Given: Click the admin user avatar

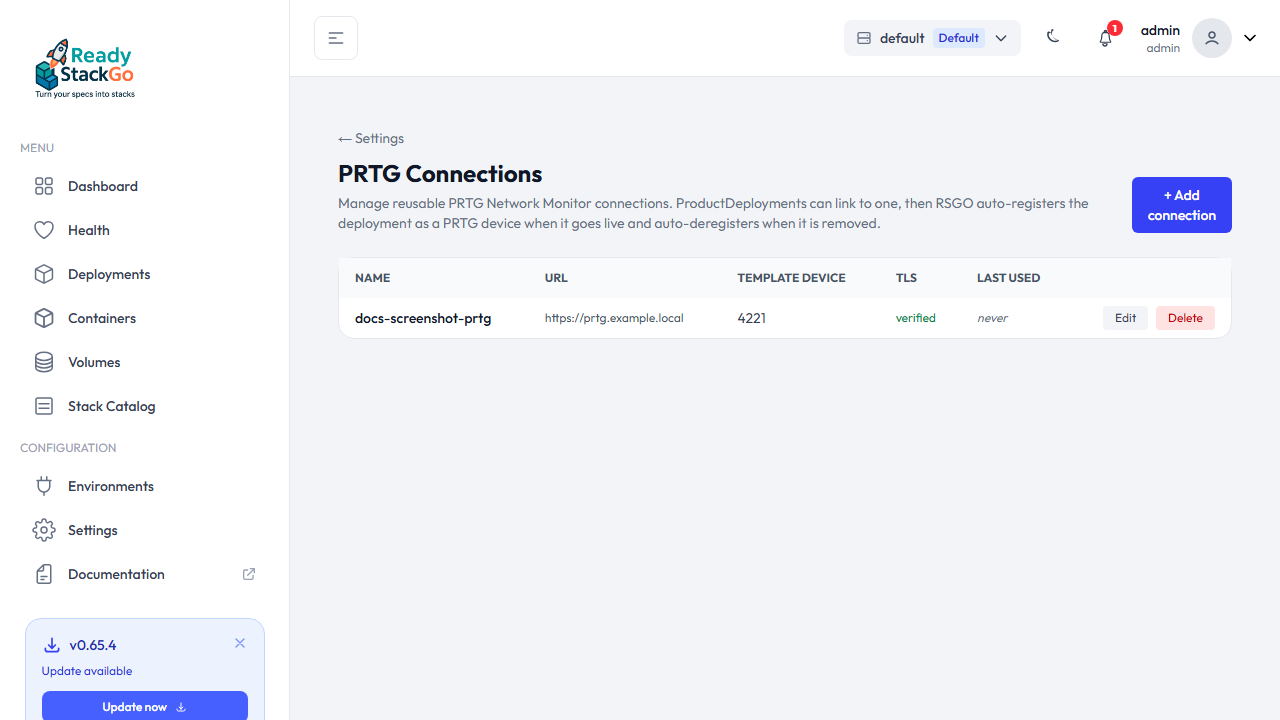Looking at the screenshot, I should 1212,38.
